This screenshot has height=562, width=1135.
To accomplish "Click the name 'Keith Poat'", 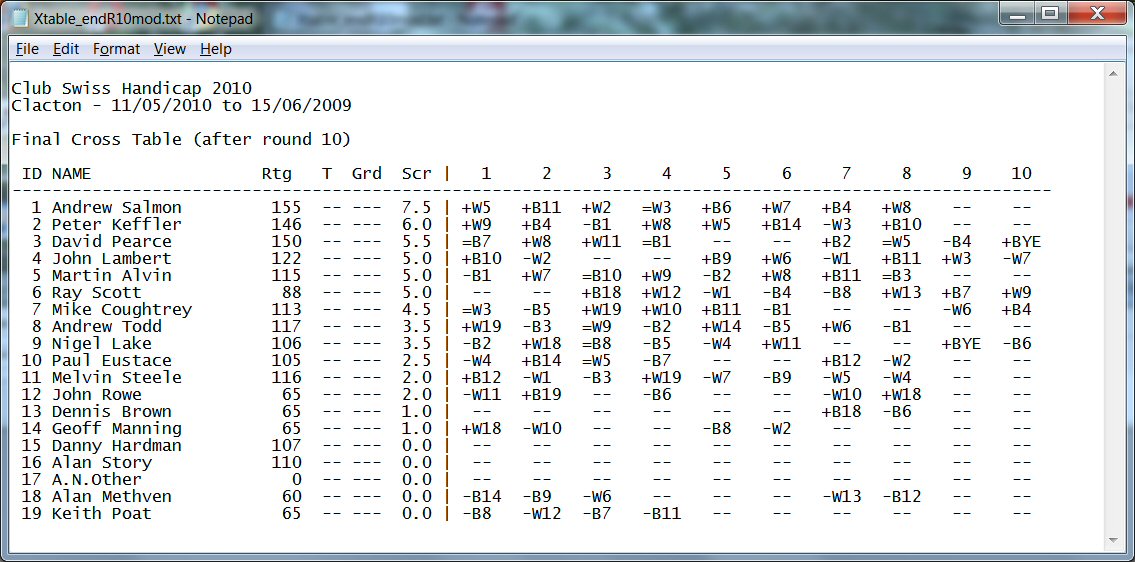I will tap(101, 514).
